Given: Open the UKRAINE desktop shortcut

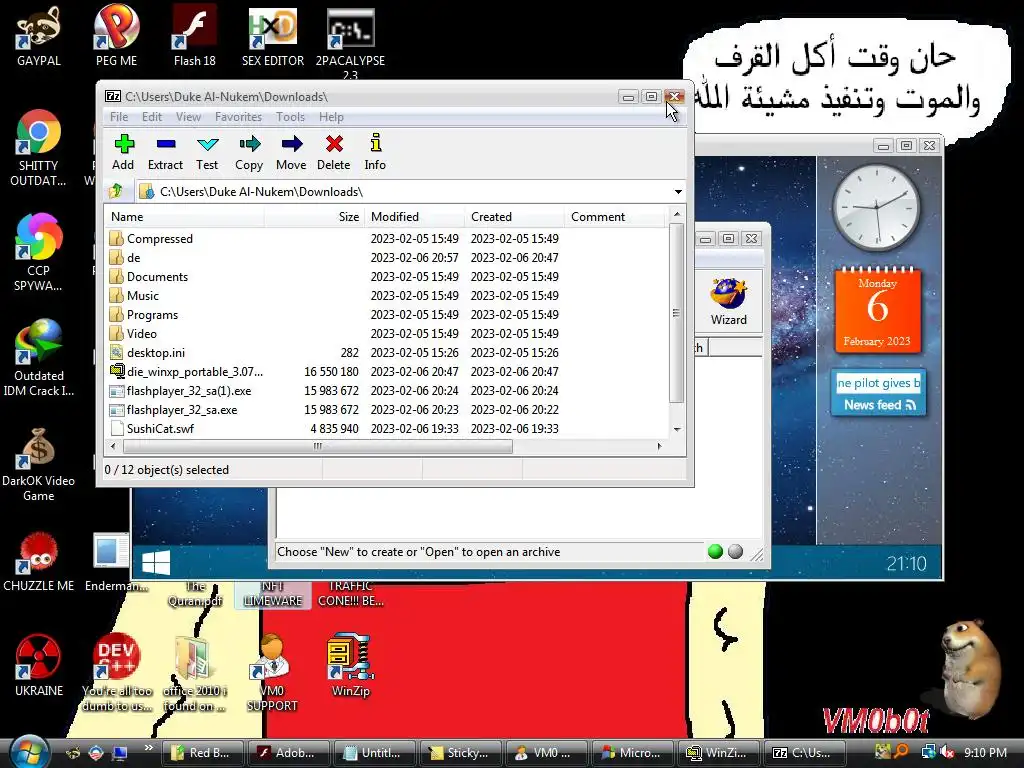Looking at the screenshot, I should click(39, 666).
